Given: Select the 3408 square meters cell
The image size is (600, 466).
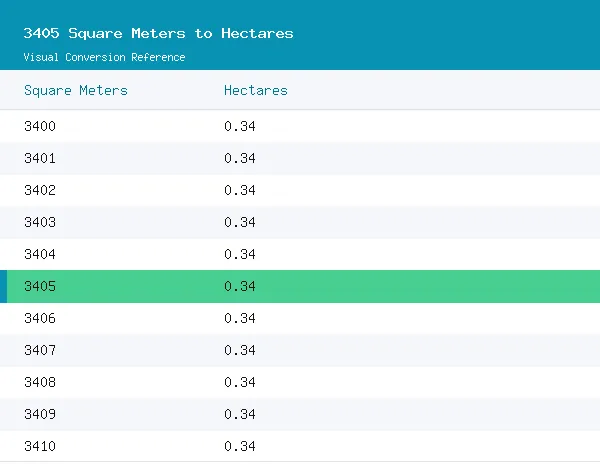Looking at the screenshot, I should click(x=40, y=382).
